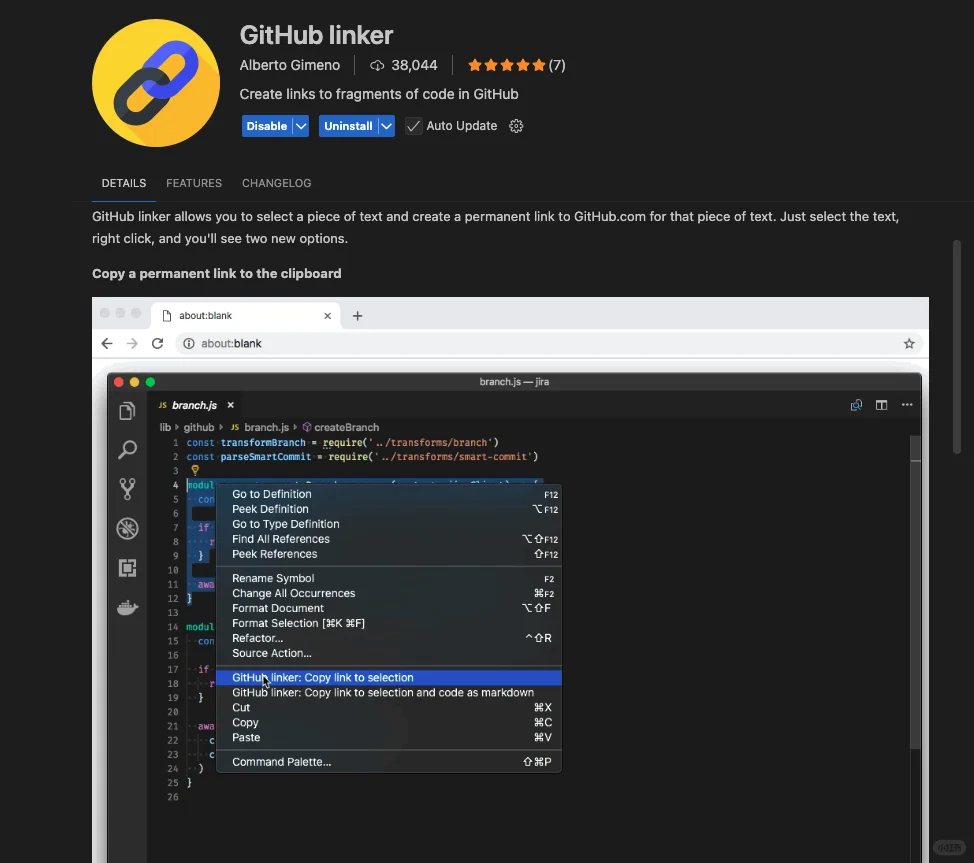Open the CHANGELOG tab
This screenshot has width=974, height=863.
276,183
